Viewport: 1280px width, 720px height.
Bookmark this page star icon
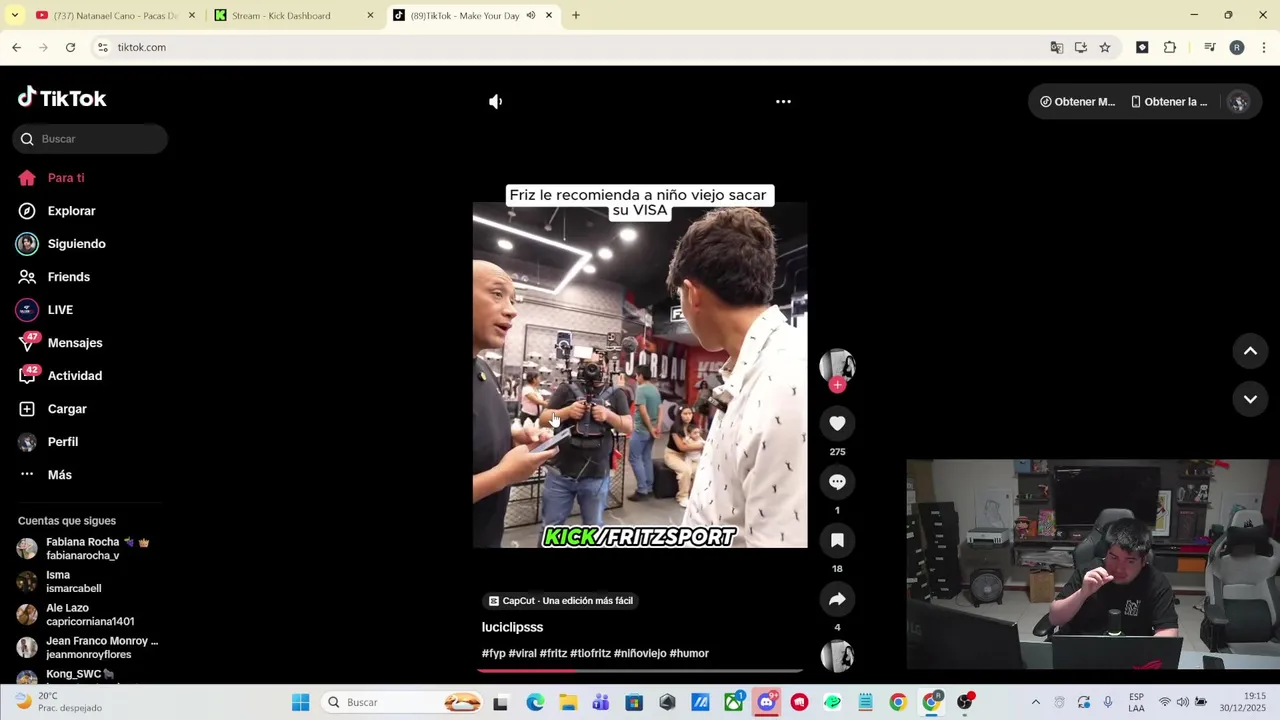click(1105, 47)
